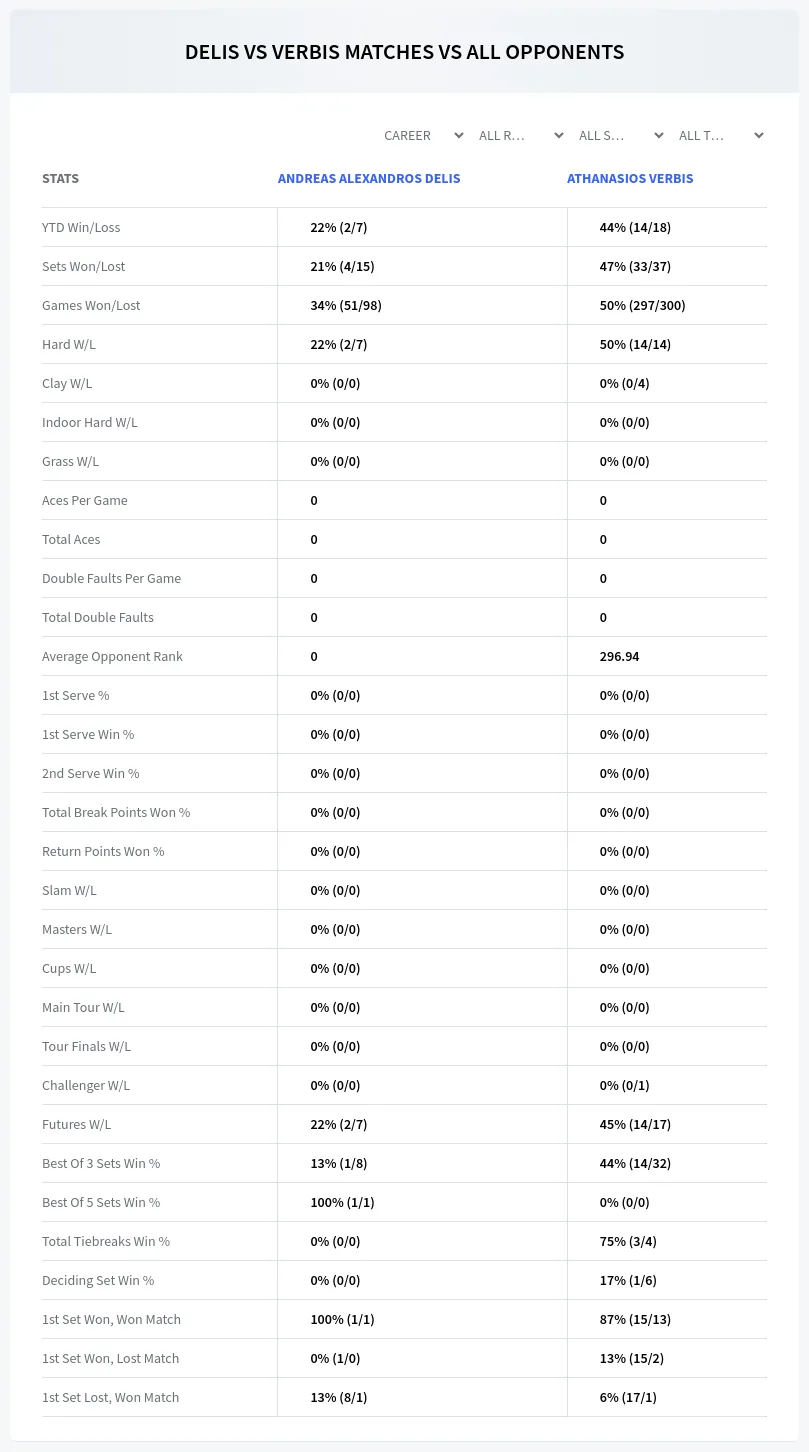Expand the ALL T… tournaments dropdown

click(720, 135)
